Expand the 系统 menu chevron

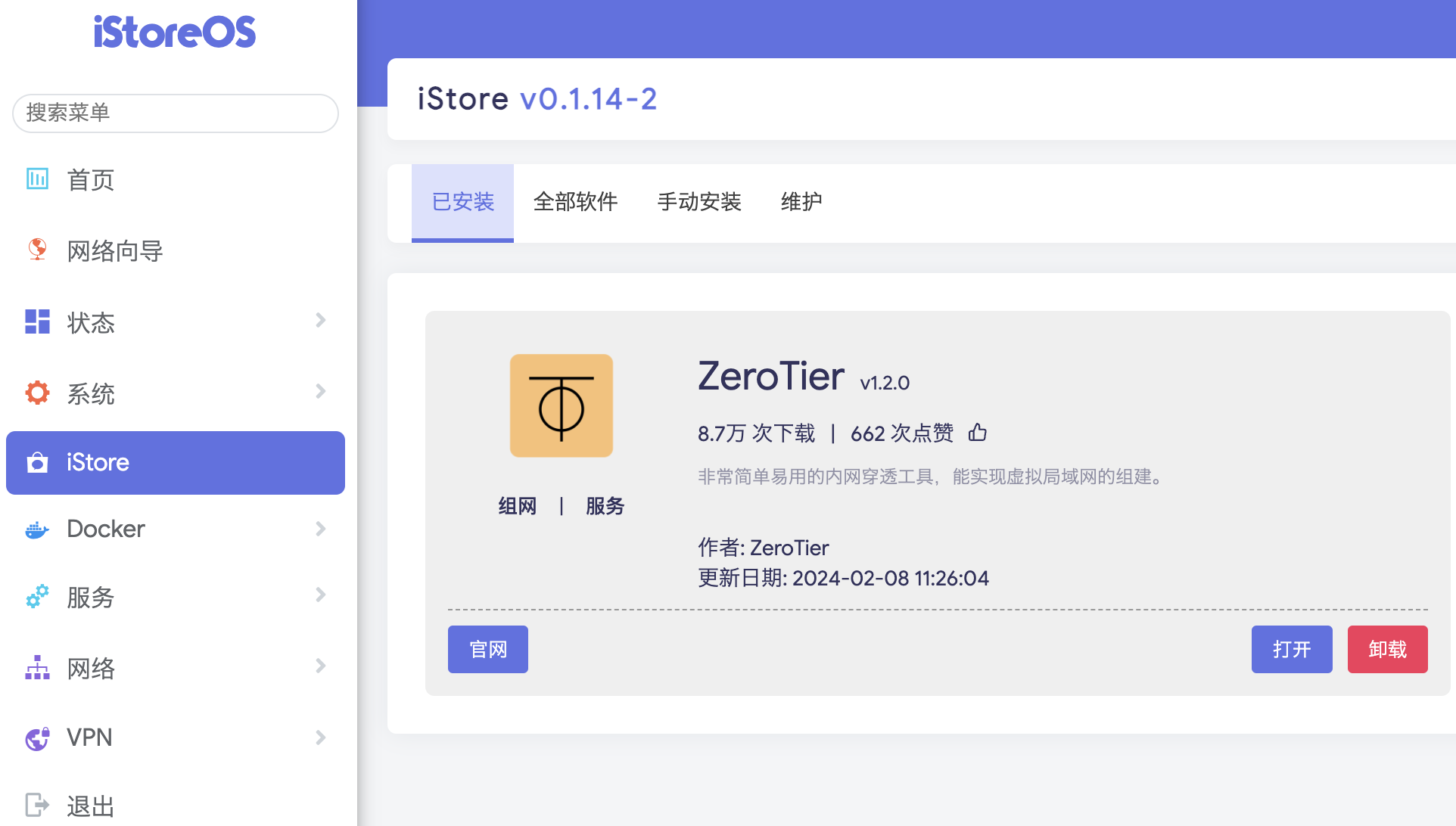321,392
